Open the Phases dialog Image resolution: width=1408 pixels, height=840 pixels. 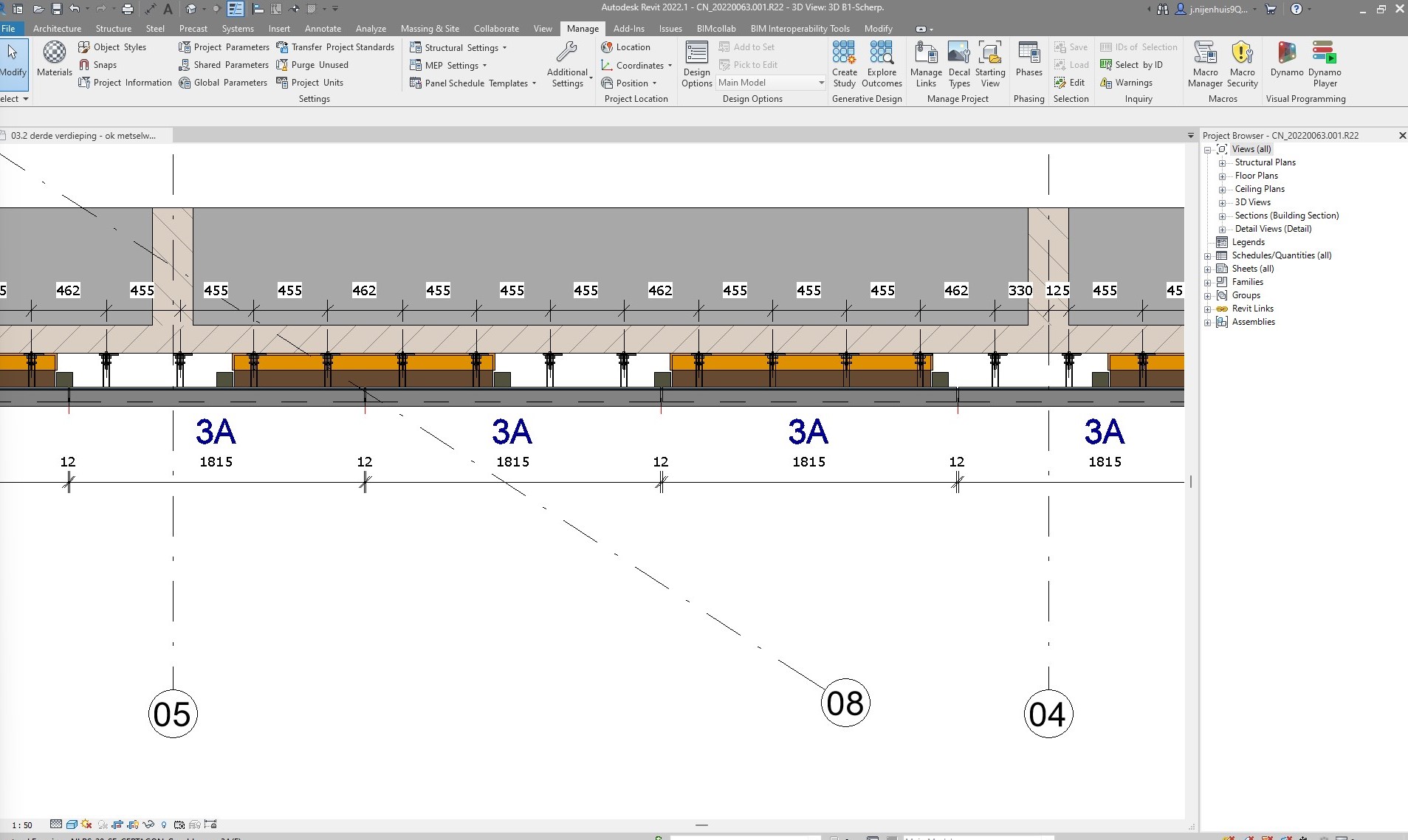pyautogui.click(x=1028, y=59)
